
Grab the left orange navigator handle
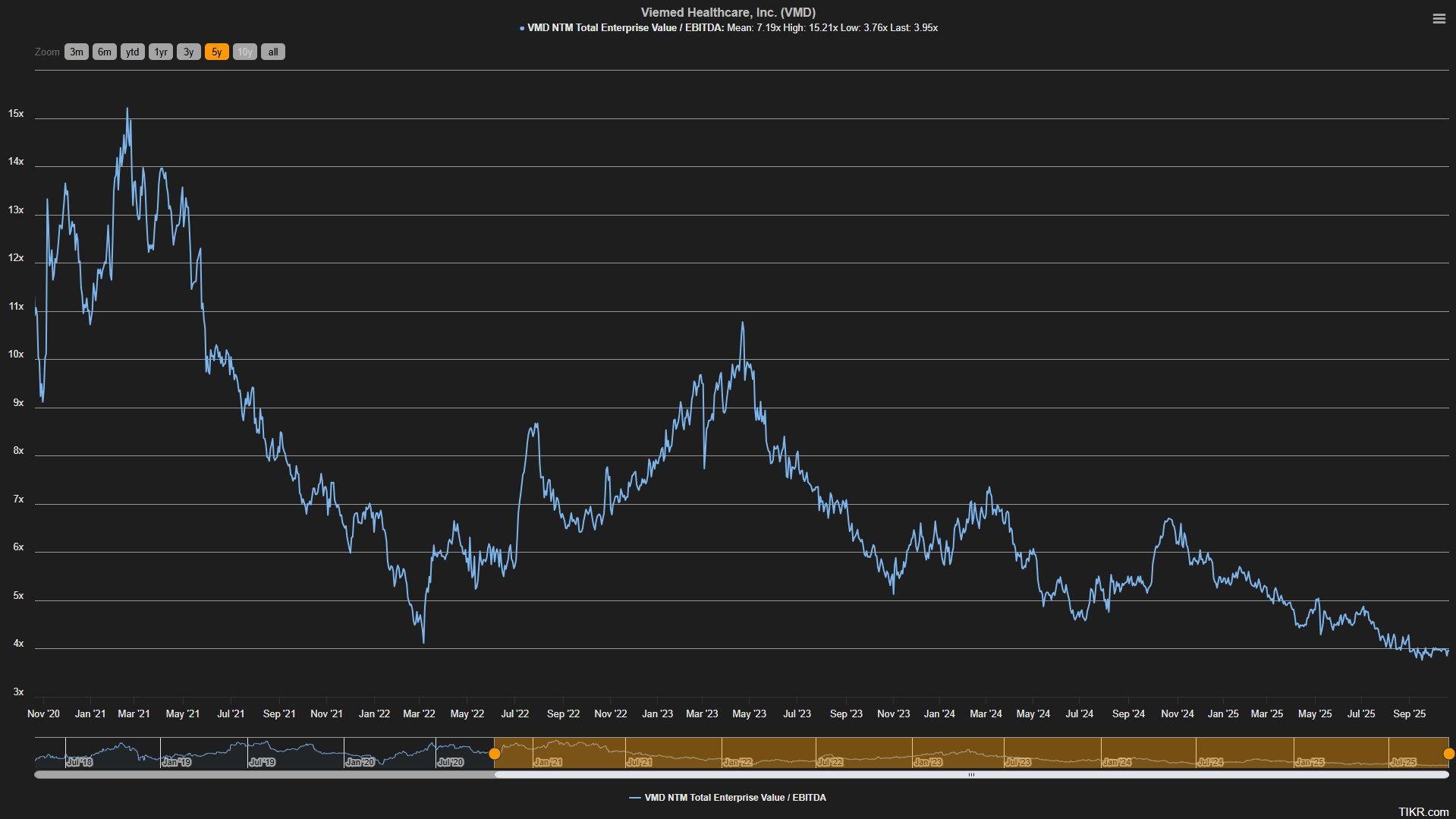click(495, 754)
